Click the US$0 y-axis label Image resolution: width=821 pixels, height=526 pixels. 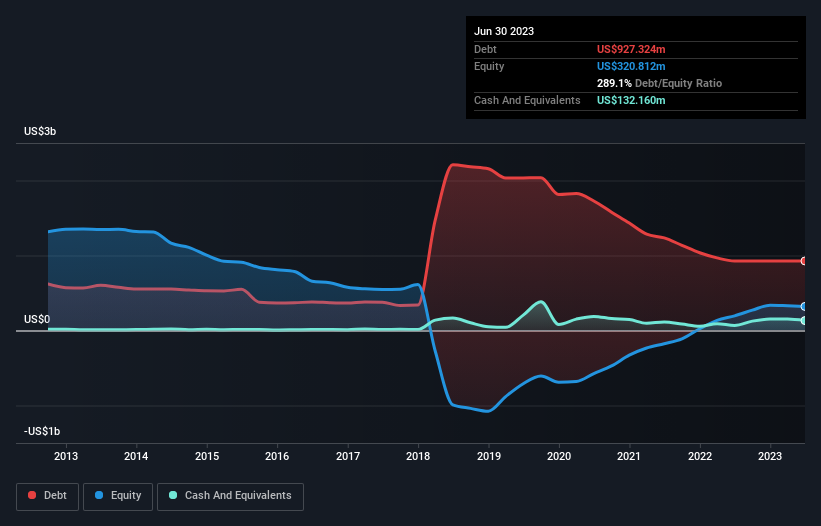pyautogui.click(x=37, y=319)
